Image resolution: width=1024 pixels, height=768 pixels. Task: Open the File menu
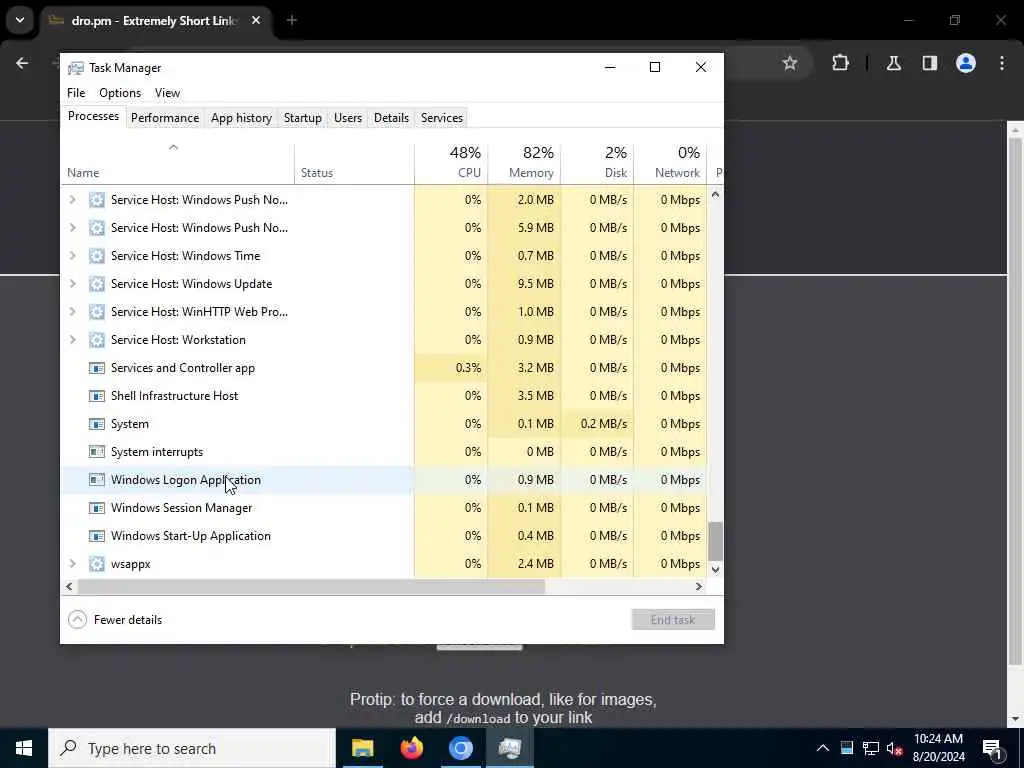pyautogui.click(x=76, y=93)
